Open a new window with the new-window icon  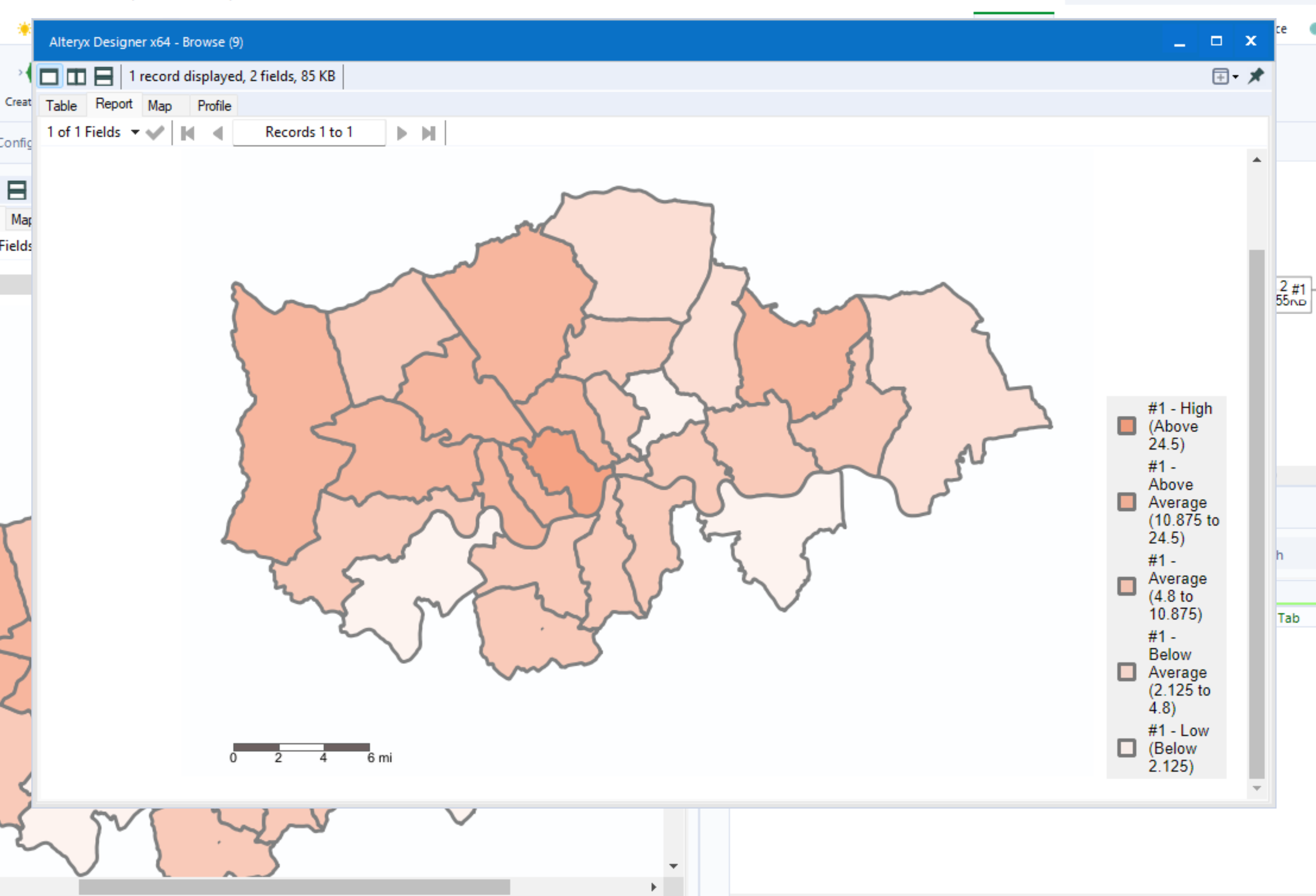click(1220, 76)
